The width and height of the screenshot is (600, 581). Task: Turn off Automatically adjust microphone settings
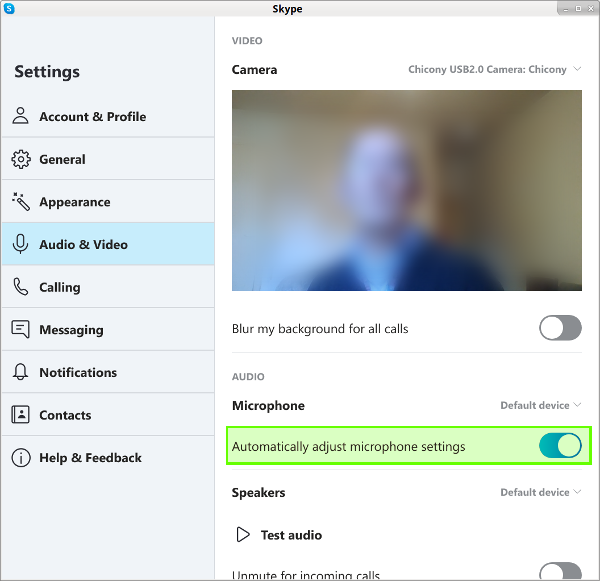(560, 446)
